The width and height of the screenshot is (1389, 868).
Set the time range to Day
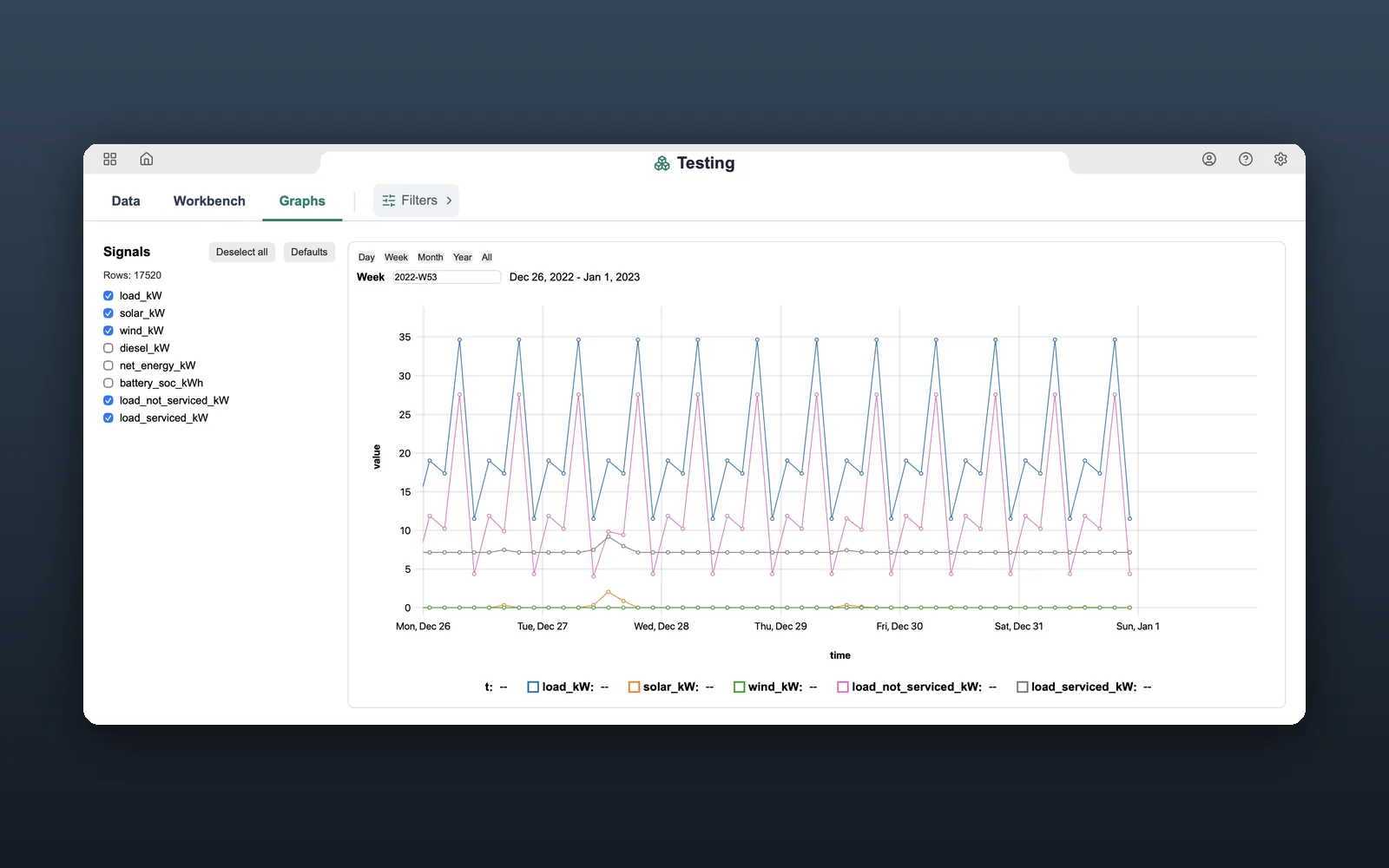point(366,257)
